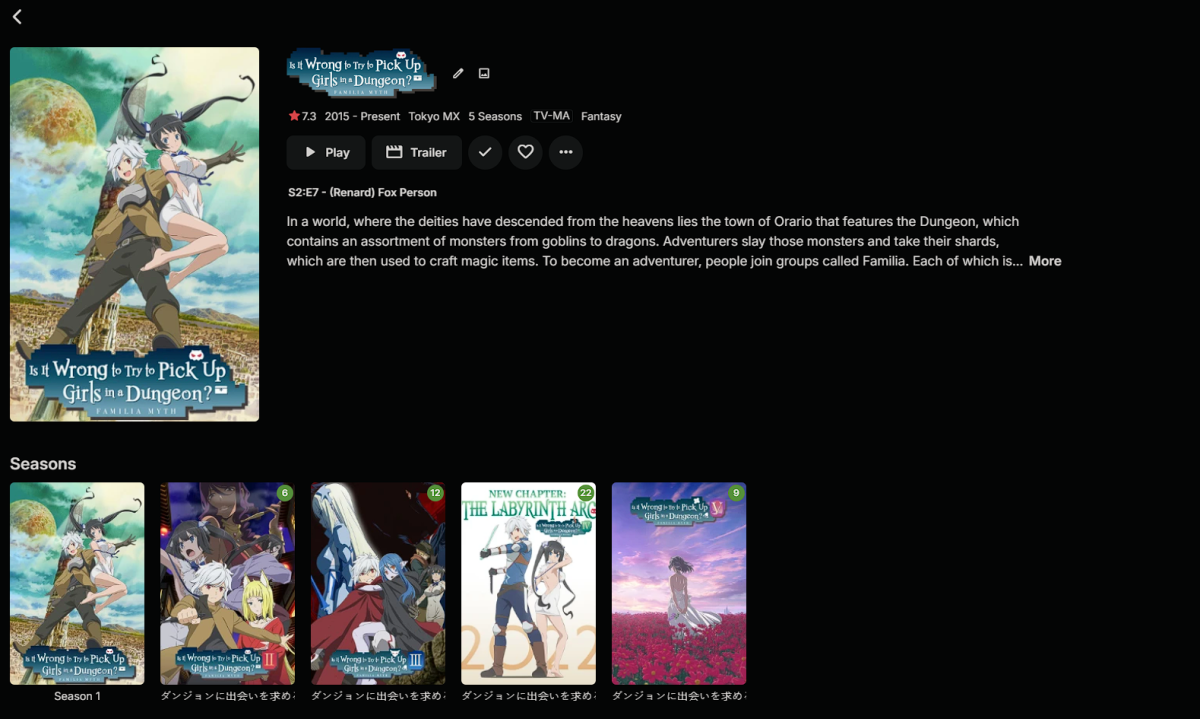Click the main series poster image

(134, 234)
